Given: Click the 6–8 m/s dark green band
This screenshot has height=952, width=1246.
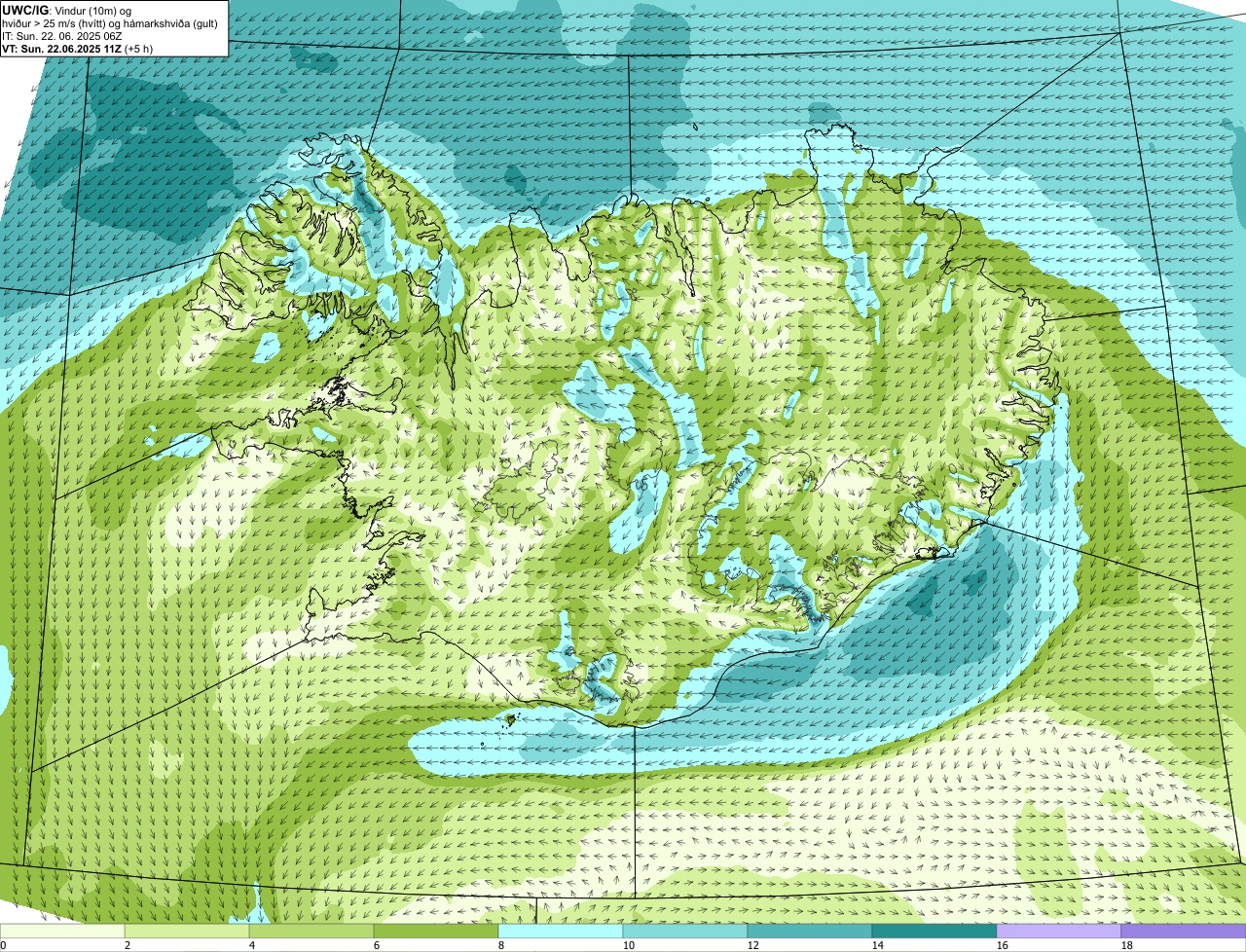Looking at the screenshot, I should point(436,931).
